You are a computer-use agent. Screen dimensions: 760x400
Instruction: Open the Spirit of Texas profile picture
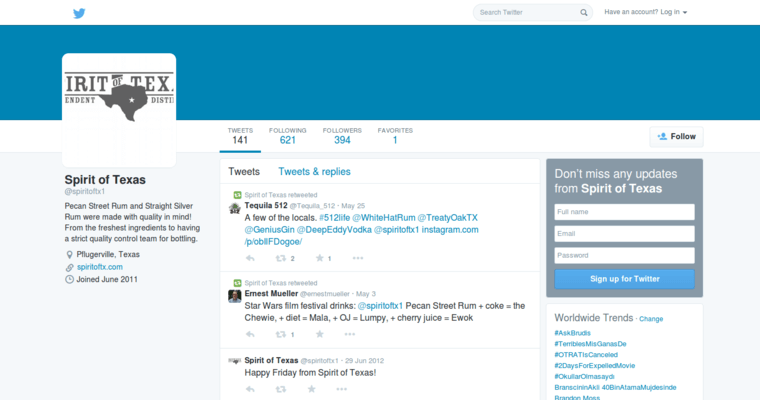119,110
